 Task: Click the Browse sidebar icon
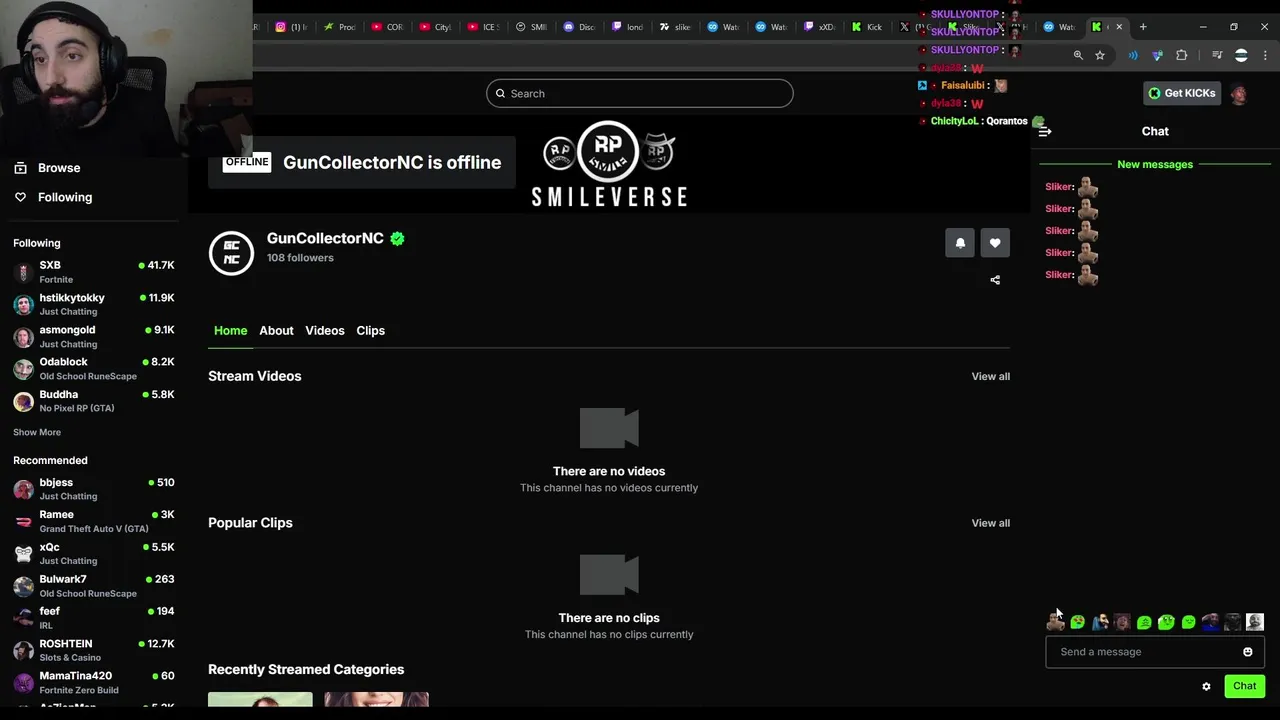[x=20, y=168]
